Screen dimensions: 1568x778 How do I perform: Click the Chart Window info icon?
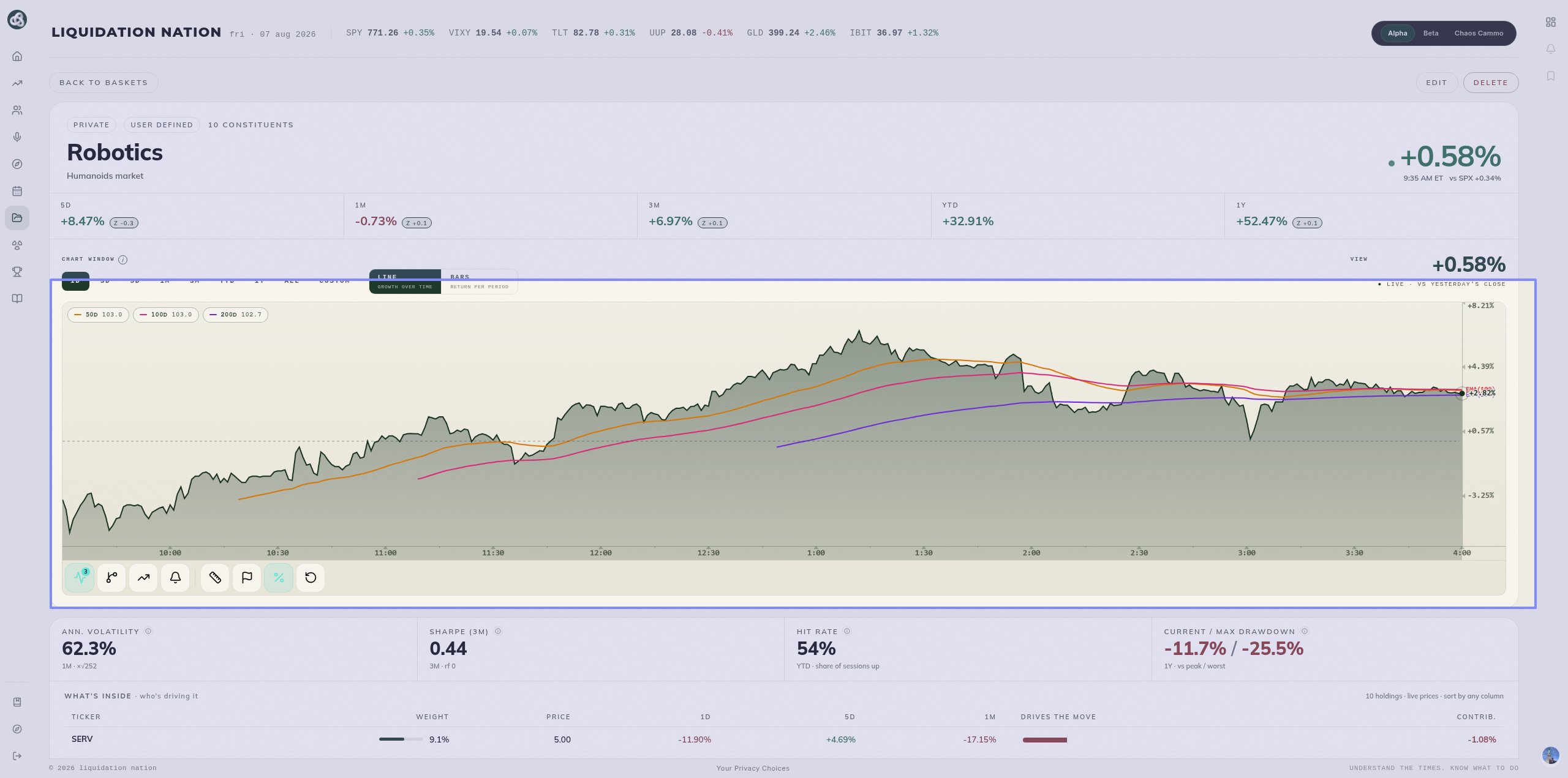[x=123, y=260]
